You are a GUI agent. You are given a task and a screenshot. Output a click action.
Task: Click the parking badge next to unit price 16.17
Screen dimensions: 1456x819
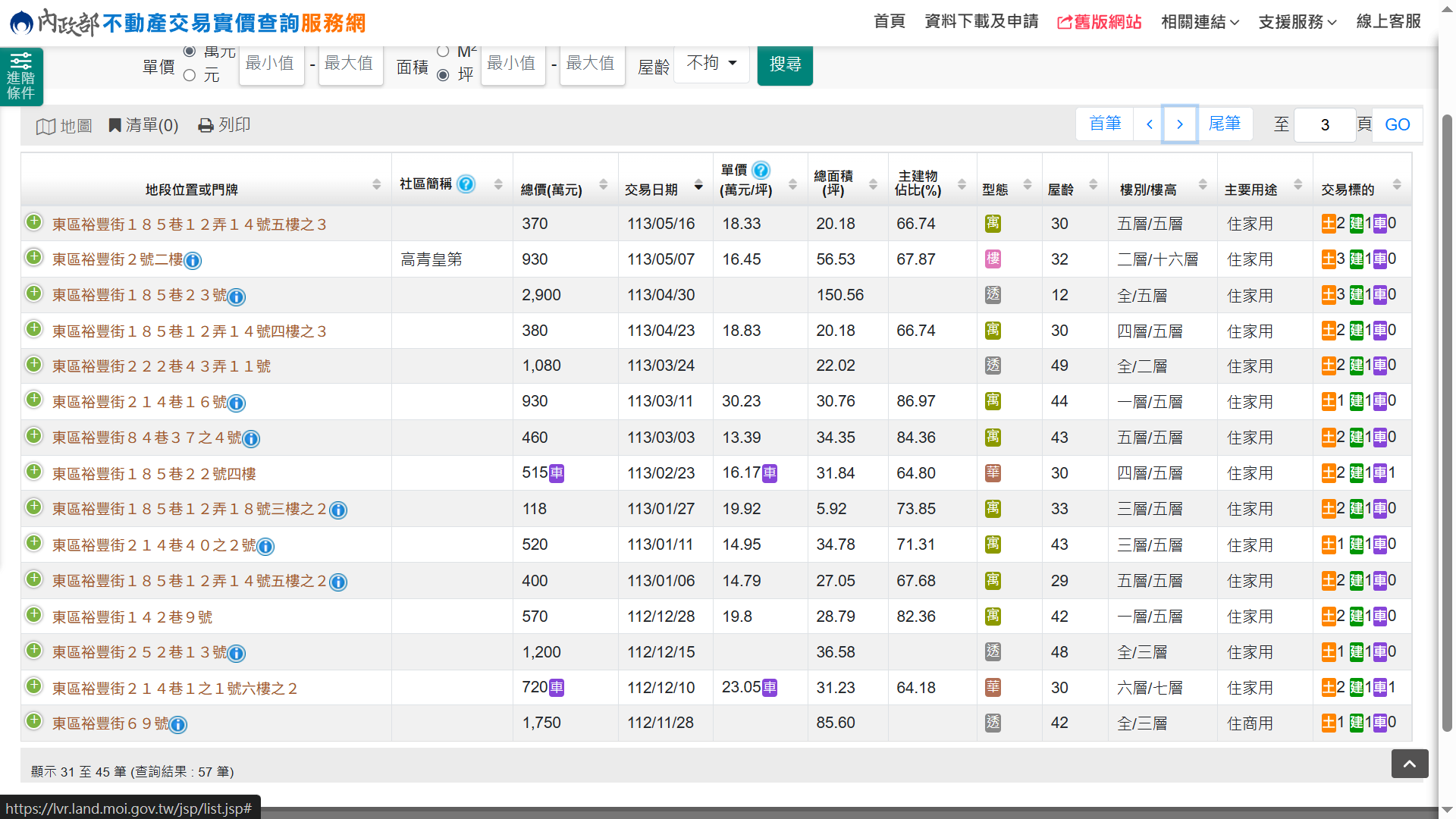tap(770, 473)
